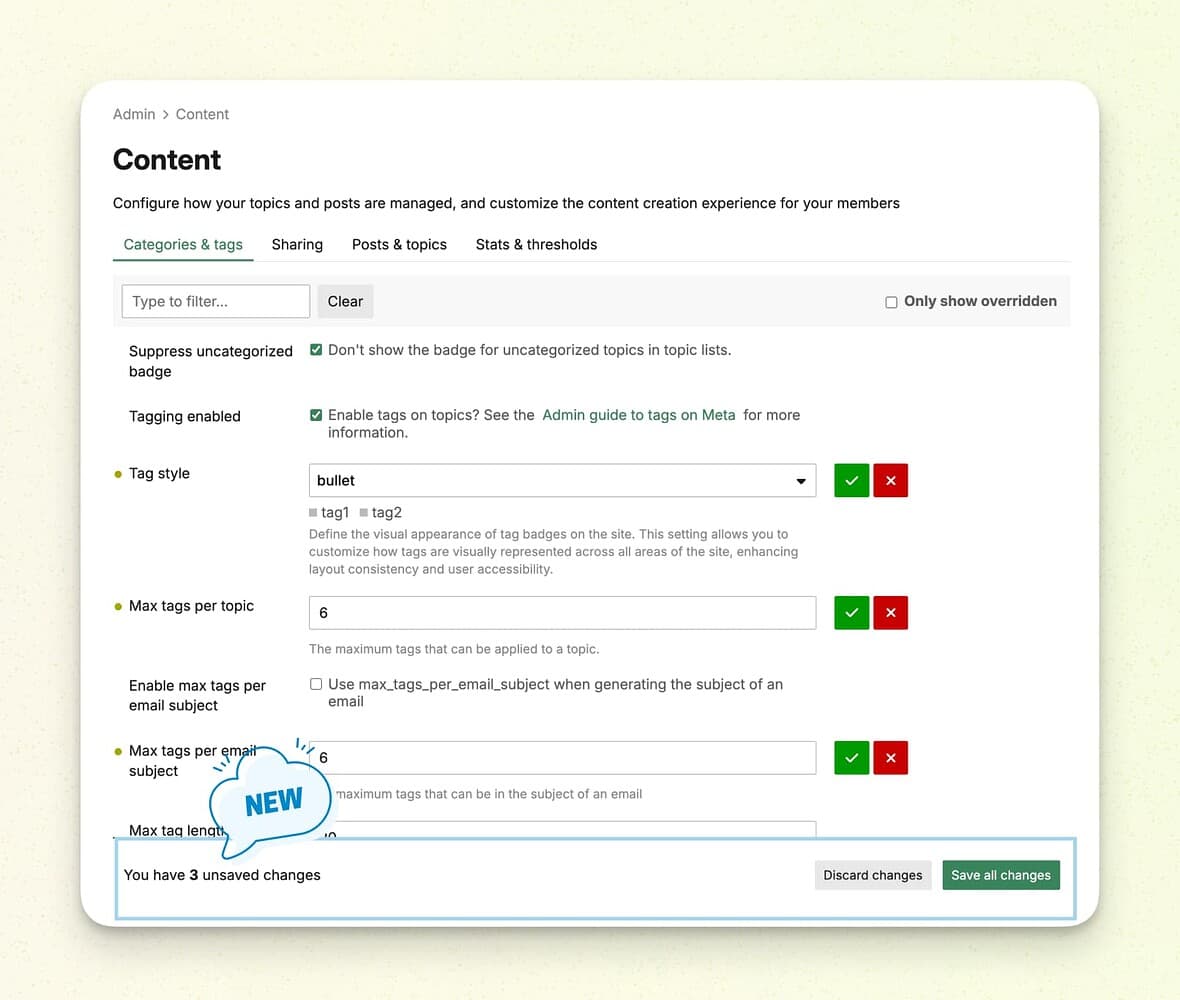Click the NEW cloud badge sticker
The image size is (1180, 1000).
tap(272, 801)
